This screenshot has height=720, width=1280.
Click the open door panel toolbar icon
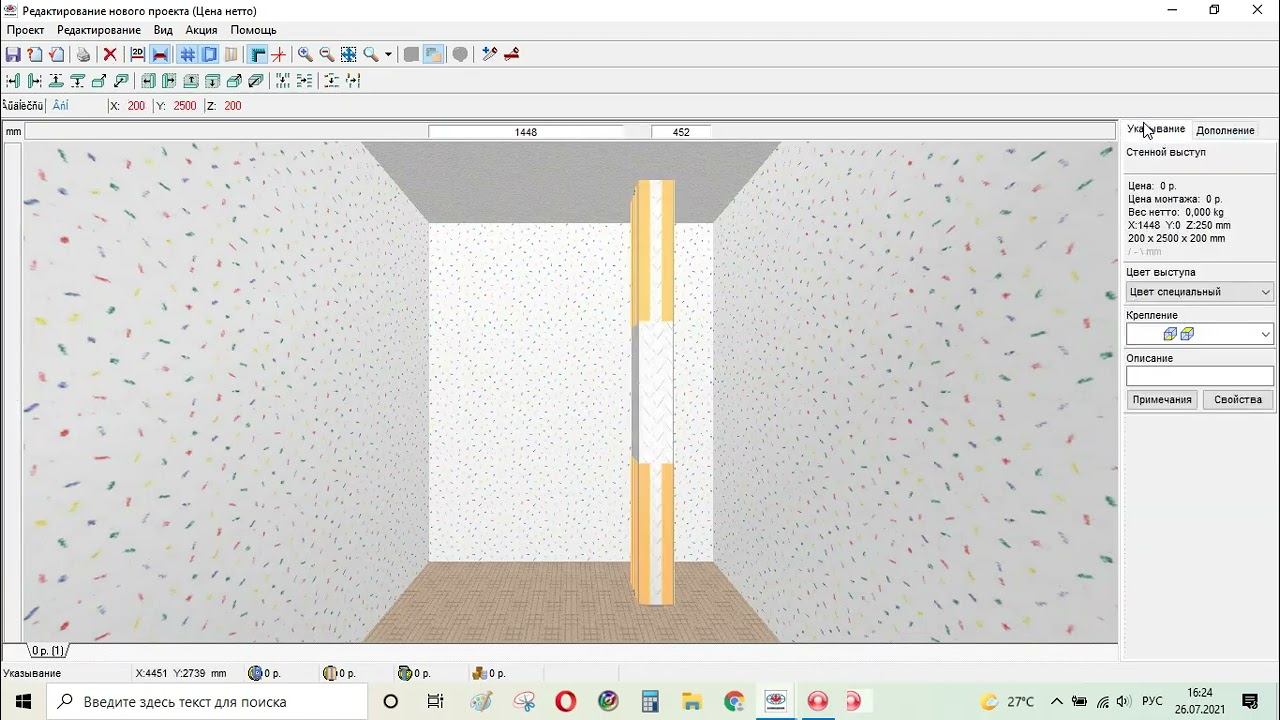click(x=231, y=54)
